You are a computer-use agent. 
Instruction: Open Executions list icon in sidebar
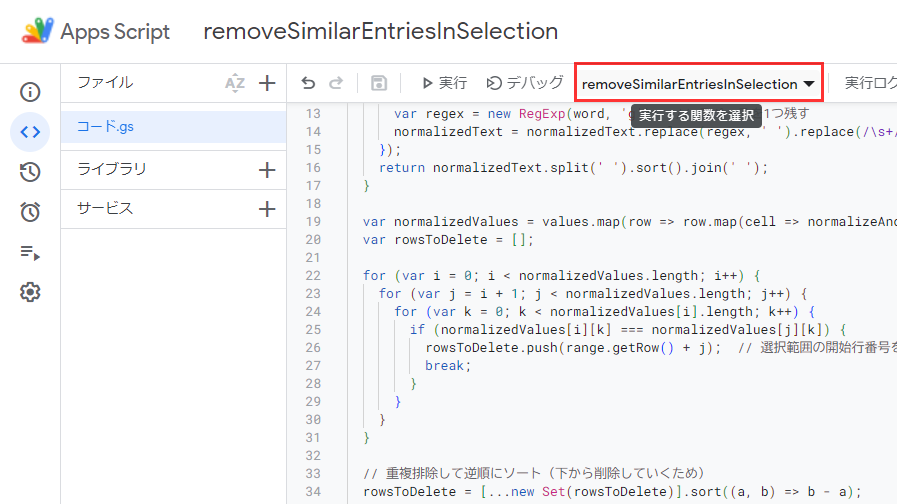pyautogui.click(x=30, y=252)
